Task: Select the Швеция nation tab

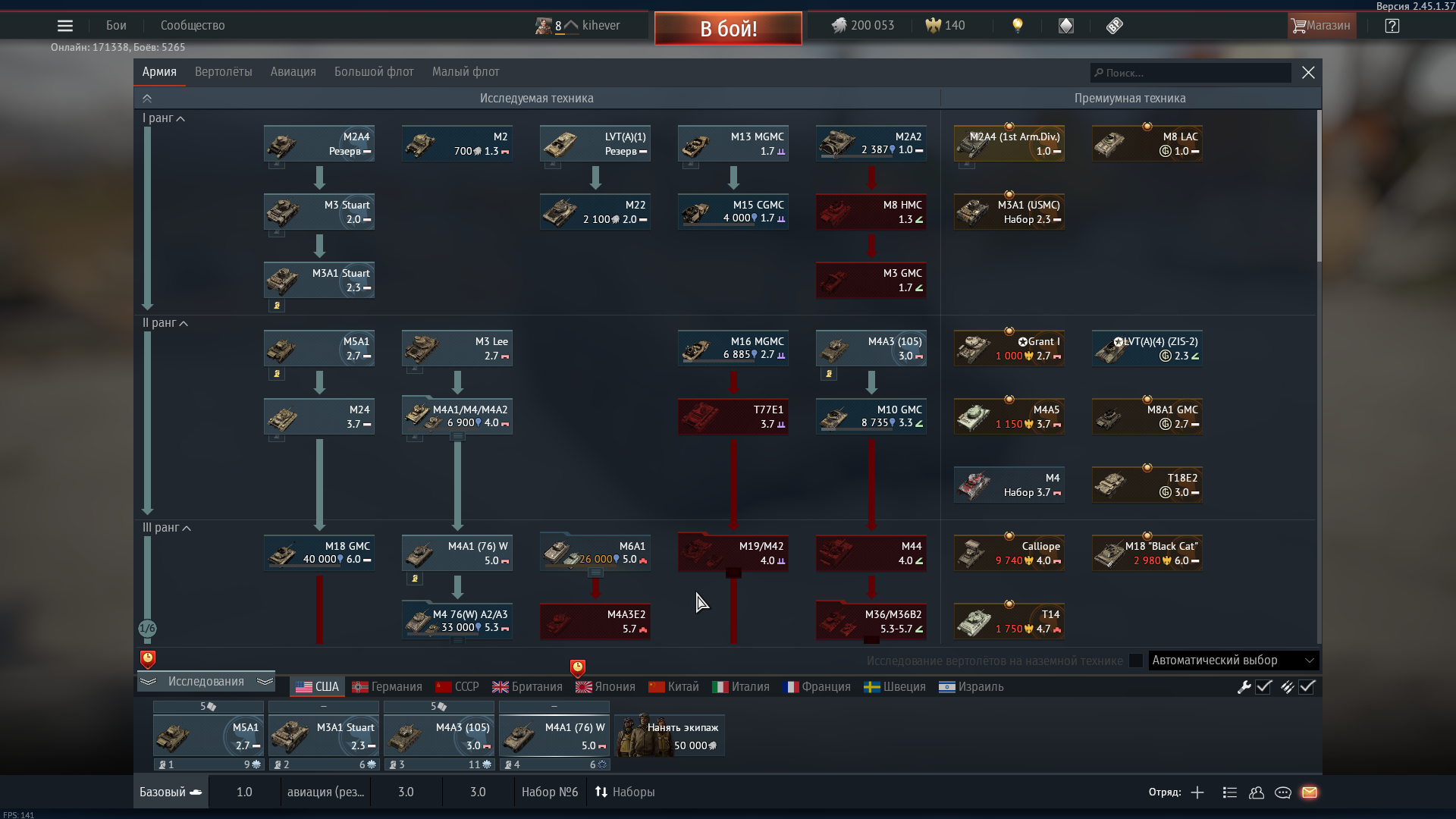Action: coord(895,687)
